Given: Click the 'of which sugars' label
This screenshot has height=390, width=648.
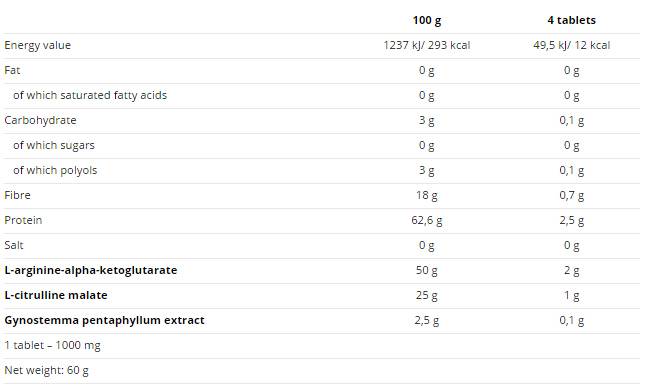Looking at the screenshot, I should (54, 145).
